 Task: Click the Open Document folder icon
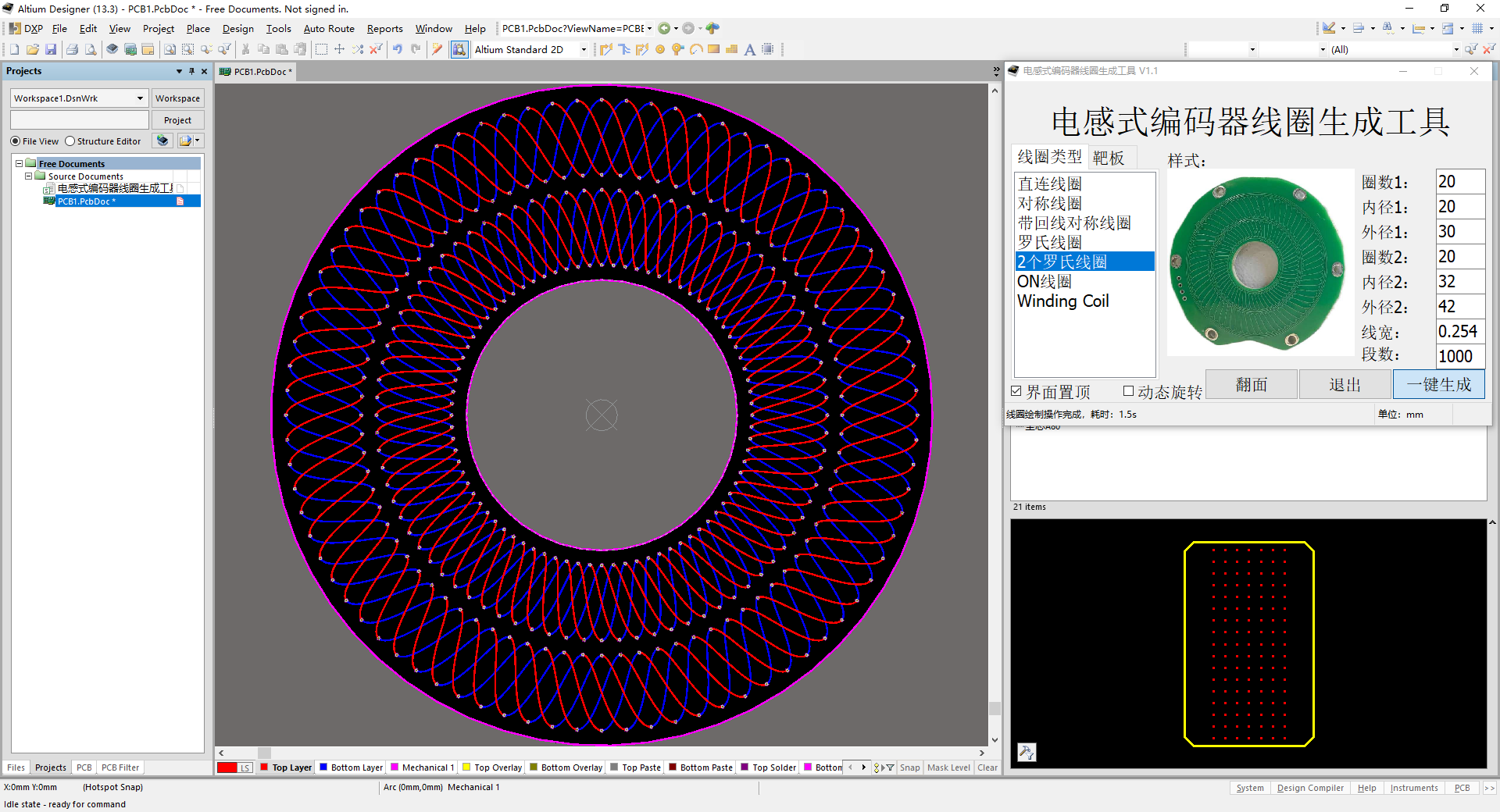[33, 49]
